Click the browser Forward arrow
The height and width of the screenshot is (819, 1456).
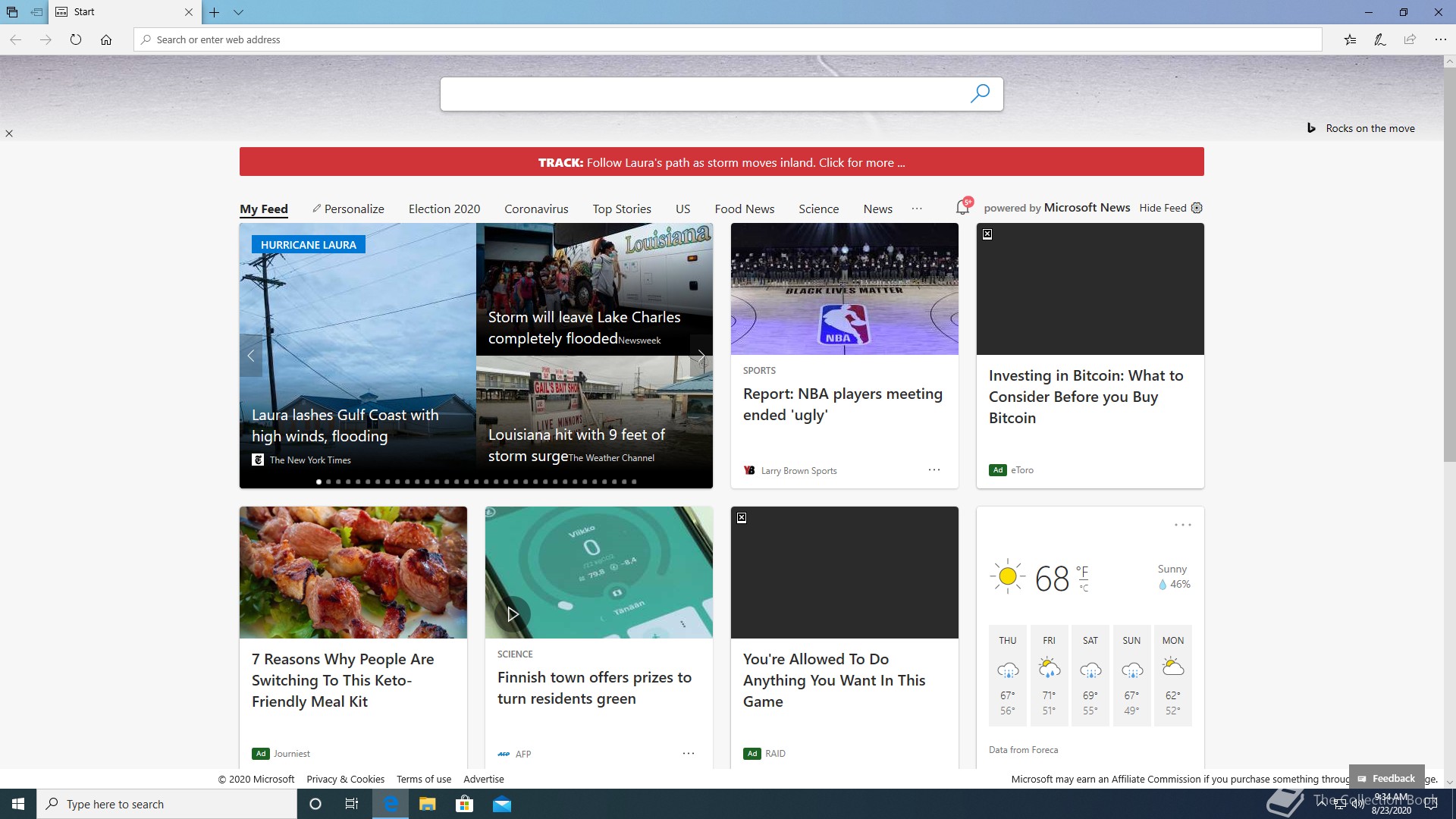click(45, 39)
